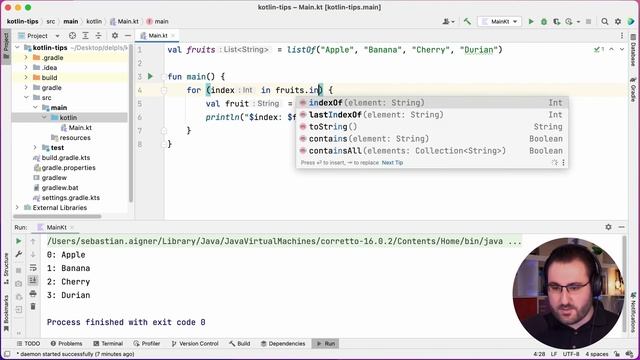Rerun MainKt in the Run panel
Screen dimensions: 640x360
pyautogui.click(x=18, y=241)
